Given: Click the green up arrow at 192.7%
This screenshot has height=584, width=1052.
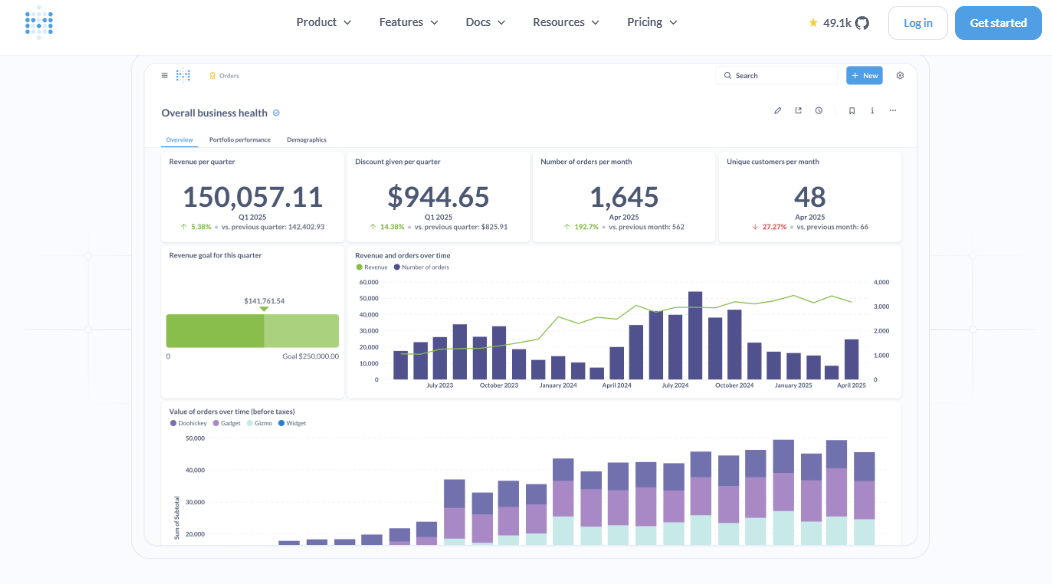Looking at the screenshot, I should (x=567, y=227).
